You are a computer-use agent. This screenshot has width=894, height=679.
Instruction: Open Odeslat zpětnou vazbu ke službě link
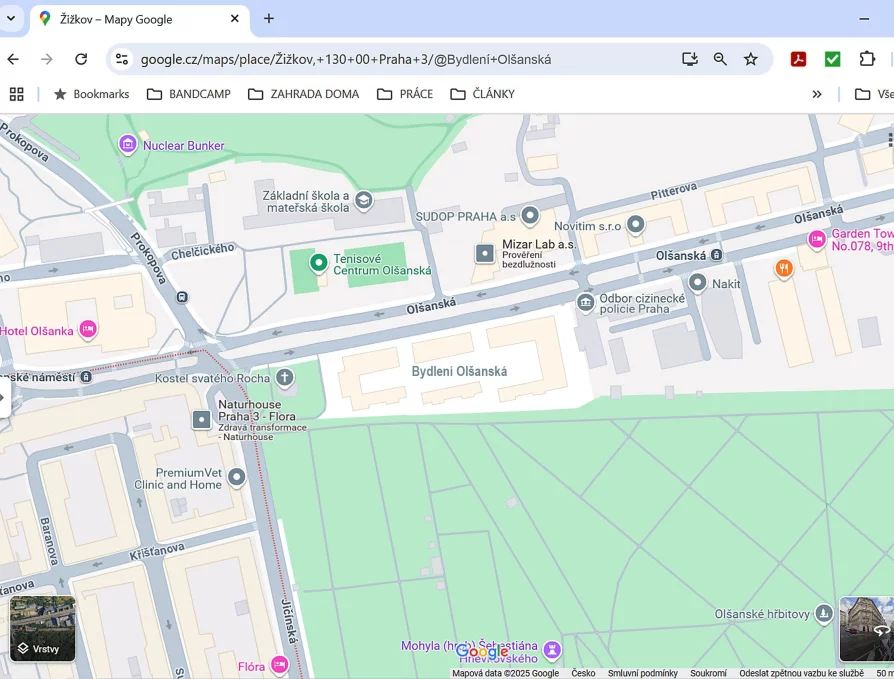(x=801, y=673)
